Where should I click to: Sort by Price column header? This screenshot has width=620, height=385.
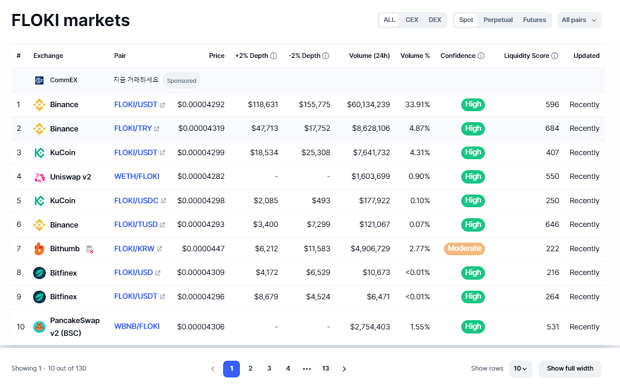point(217,56)
